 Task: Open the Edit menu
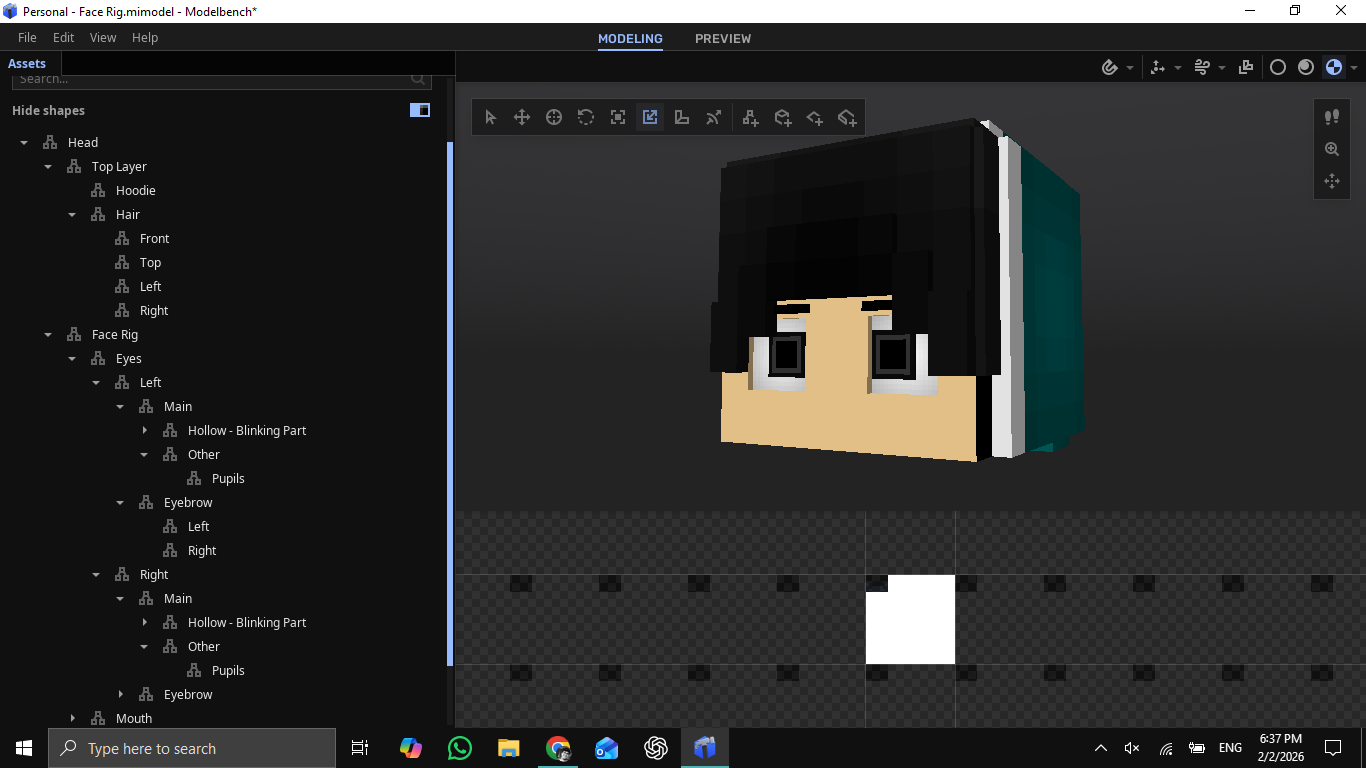click(x=63, y=37)
